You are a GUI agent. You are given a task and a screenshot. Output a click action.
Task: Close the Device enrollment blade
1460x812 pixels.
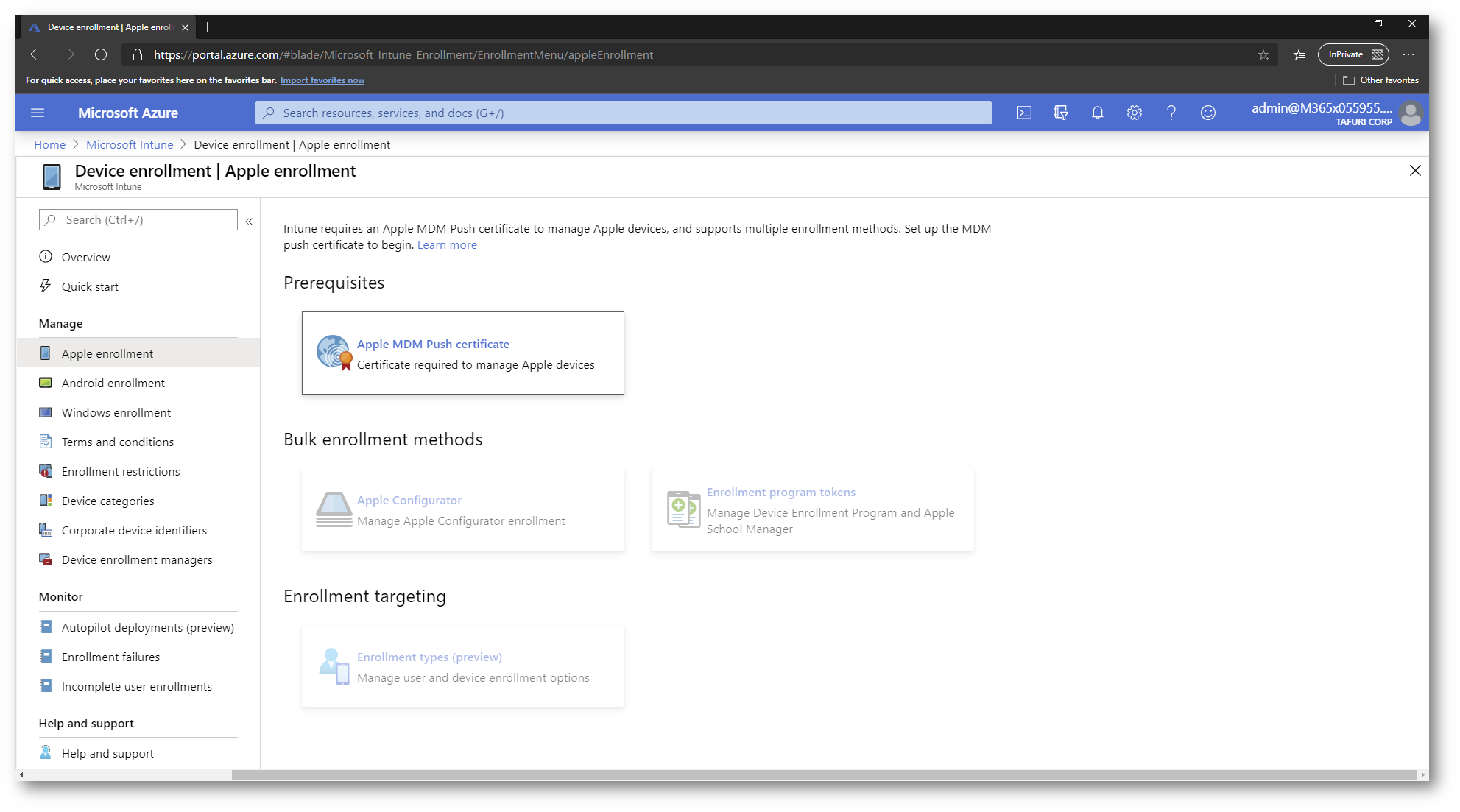tap(1414, 171)
